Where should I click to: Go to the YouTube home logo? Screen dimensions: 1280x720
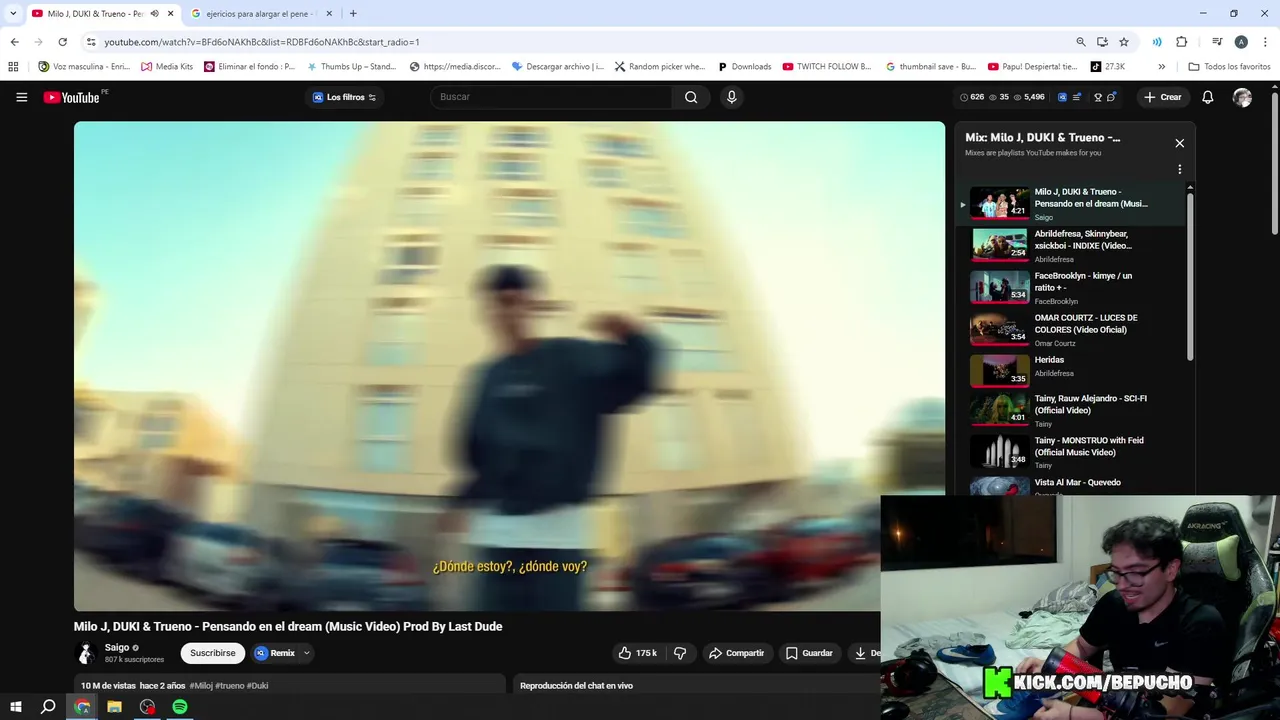pos(72,97)
